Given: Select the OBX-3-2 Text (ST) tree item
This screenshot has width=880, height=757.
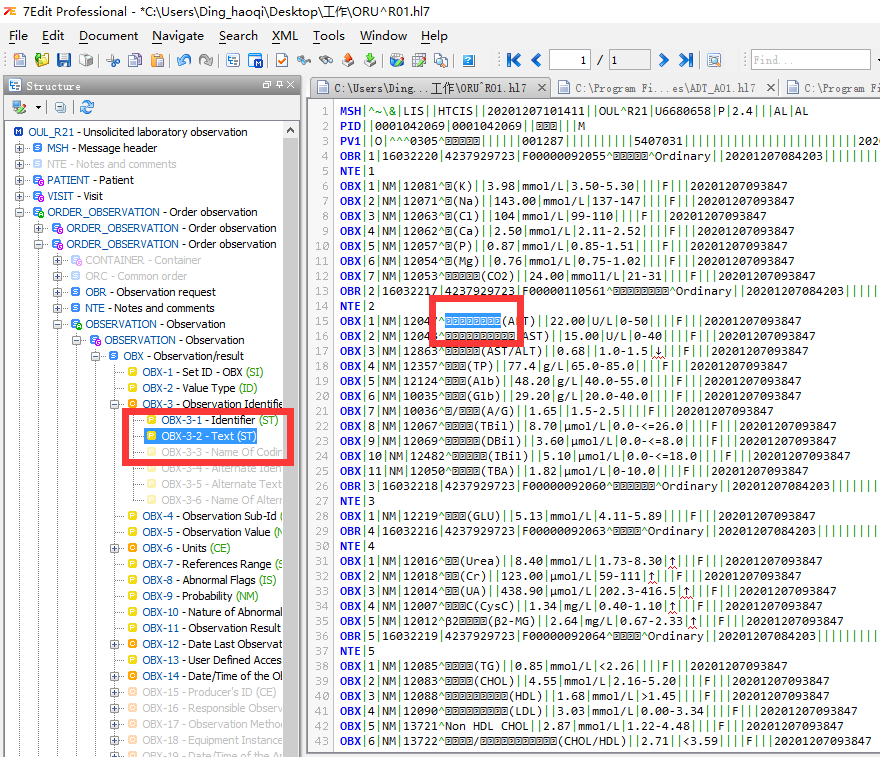Looking at the screenshot, I should tap(201, 437).
